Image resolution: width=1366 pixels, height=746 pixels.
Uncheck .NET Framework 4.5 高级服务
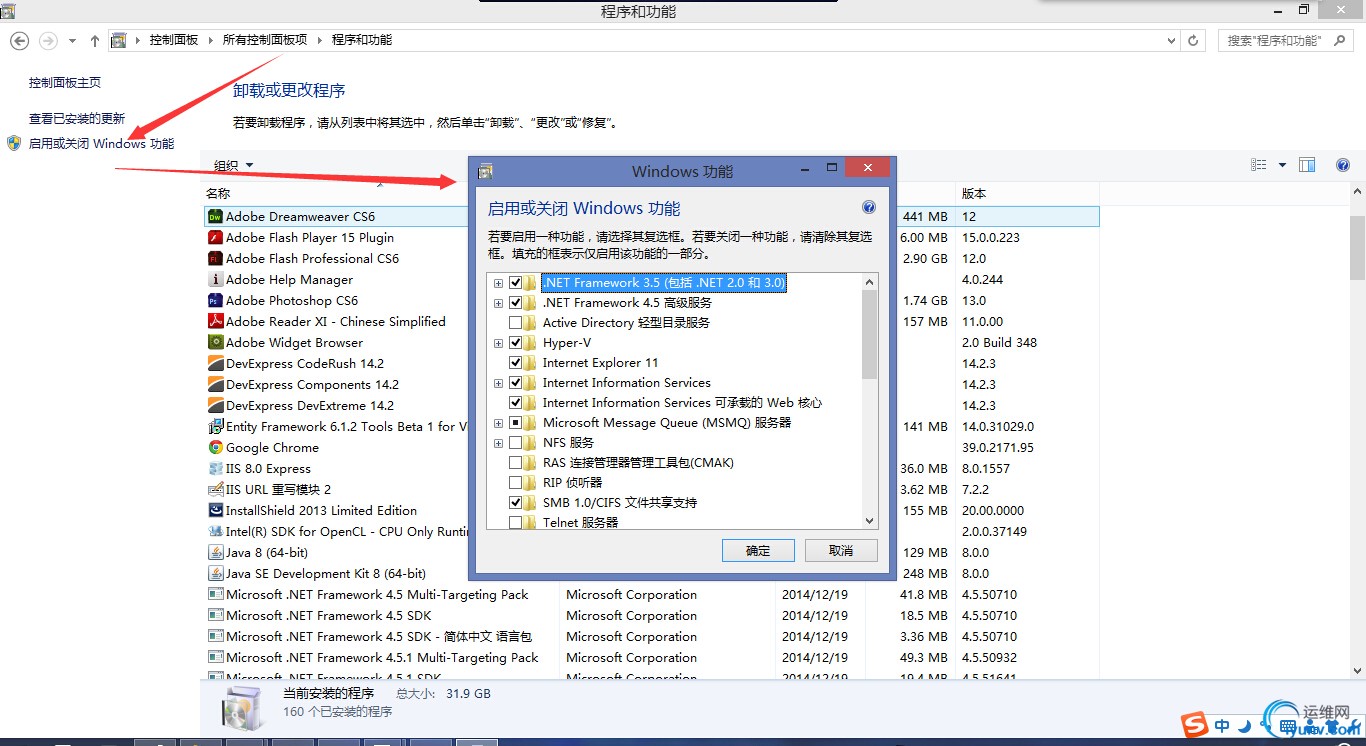[x=516, y=303]
